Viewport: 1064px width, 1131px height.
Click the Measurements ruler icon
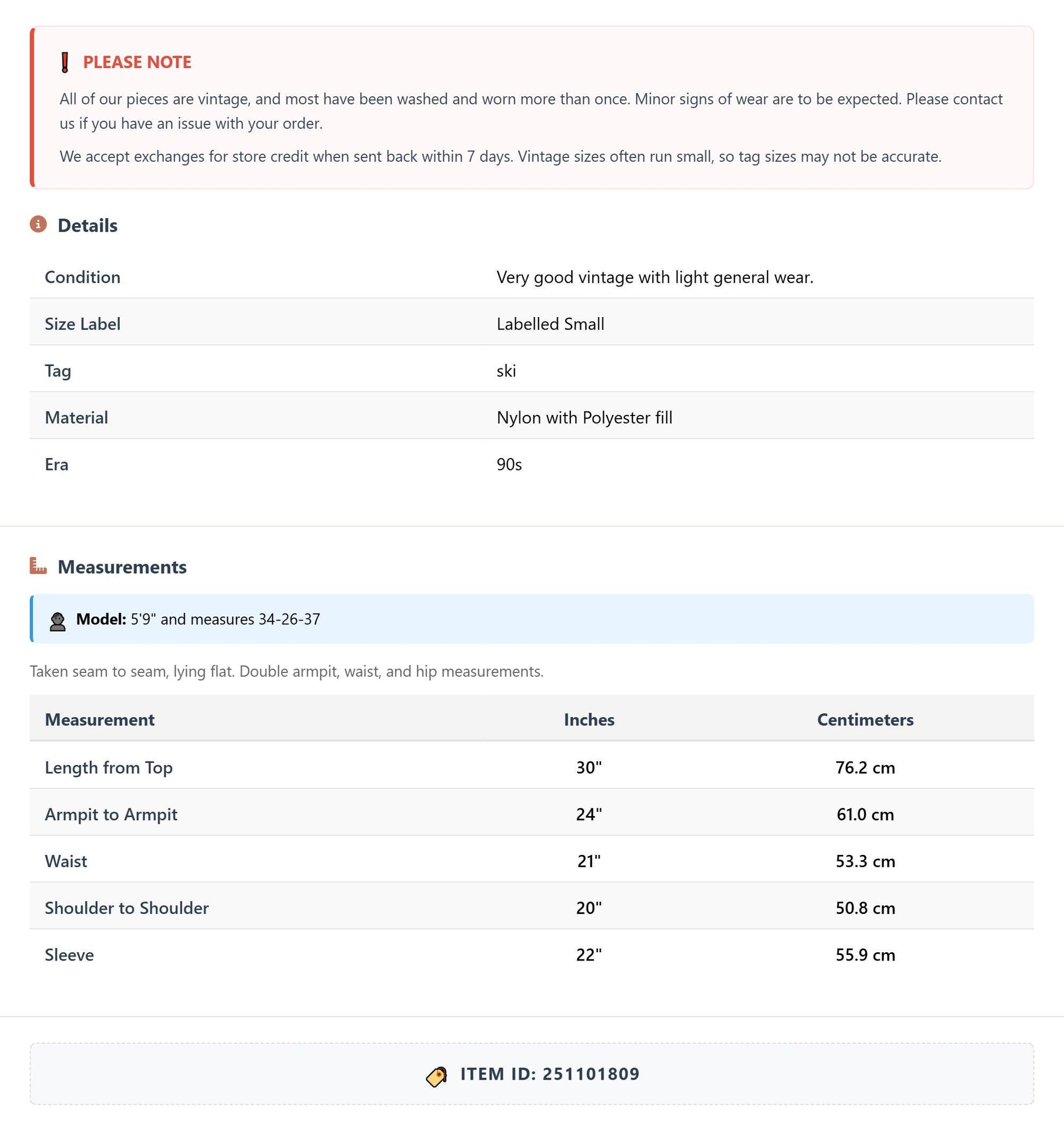[38, 565]
